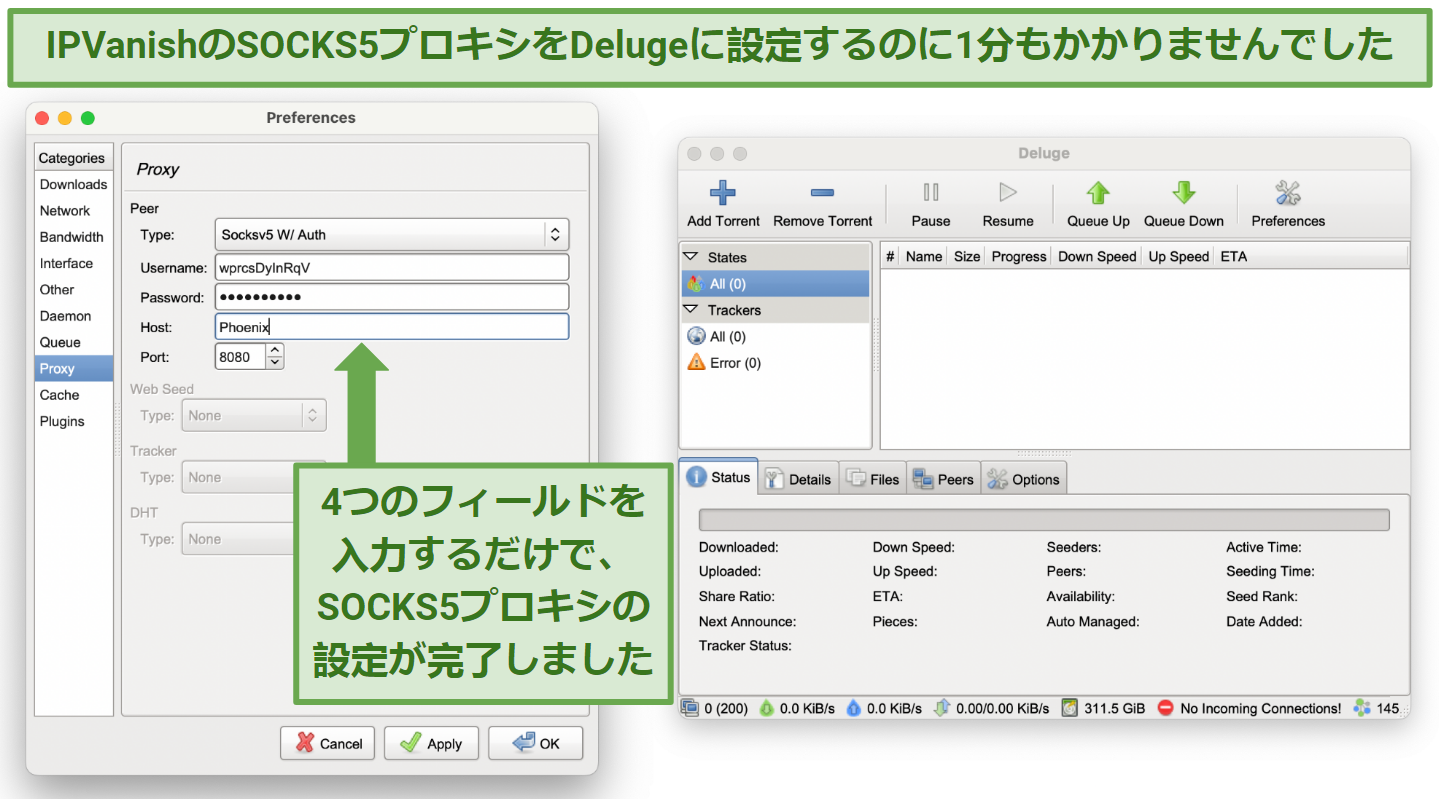Pause torrents with the Pause icon
1439x799 pixels.
(x=930, y=193)
